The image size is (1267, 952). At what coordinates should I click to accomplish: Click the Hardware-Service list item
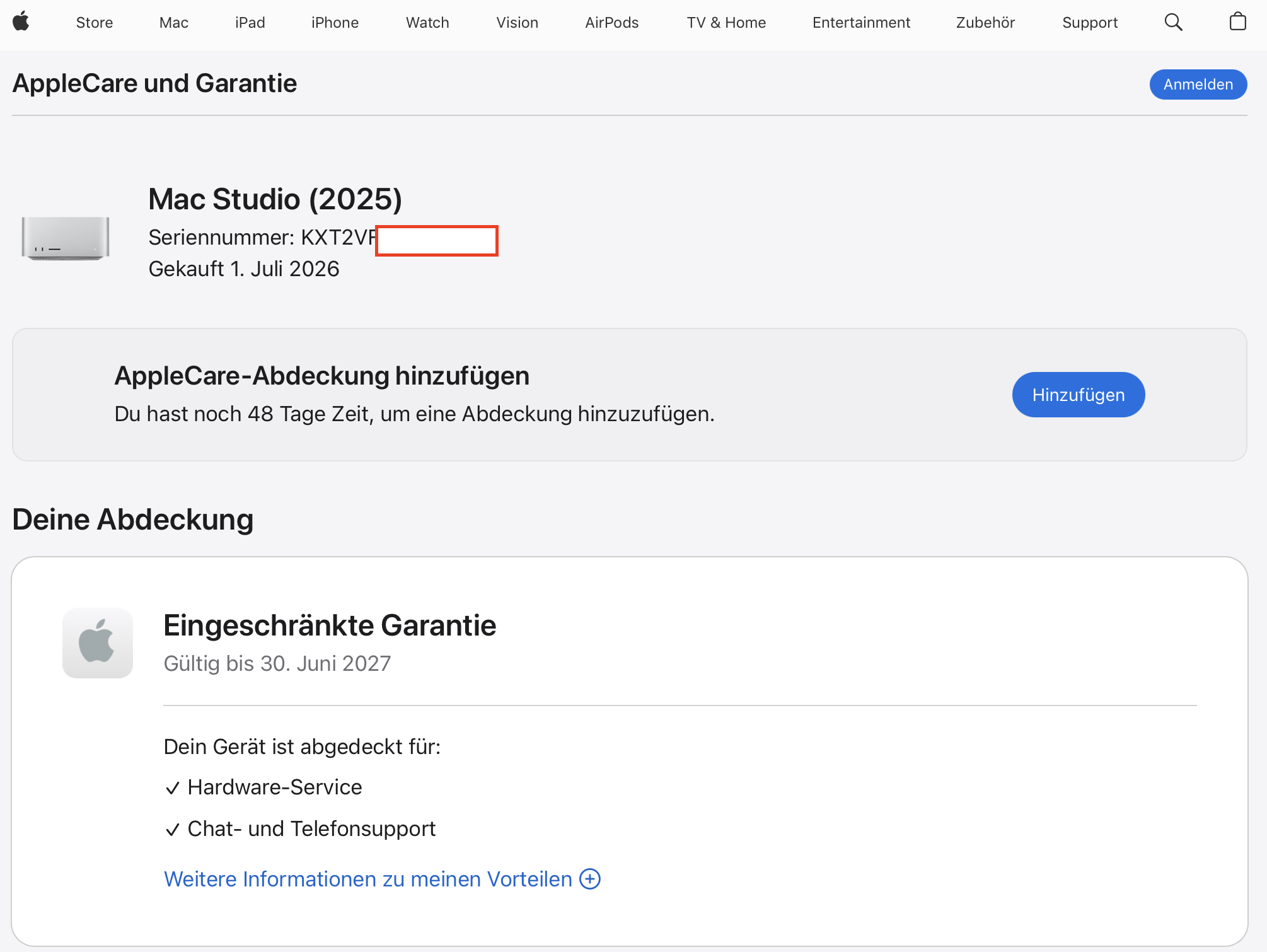(x=263, y=787)
